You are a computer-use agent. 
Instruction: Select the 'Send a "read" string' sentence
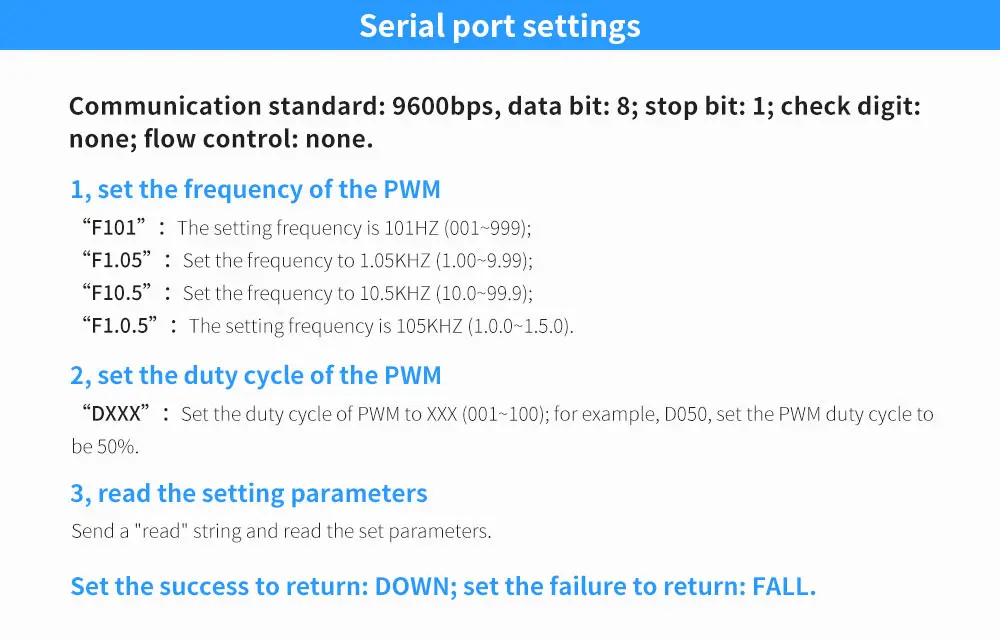(x=281, y=531)
